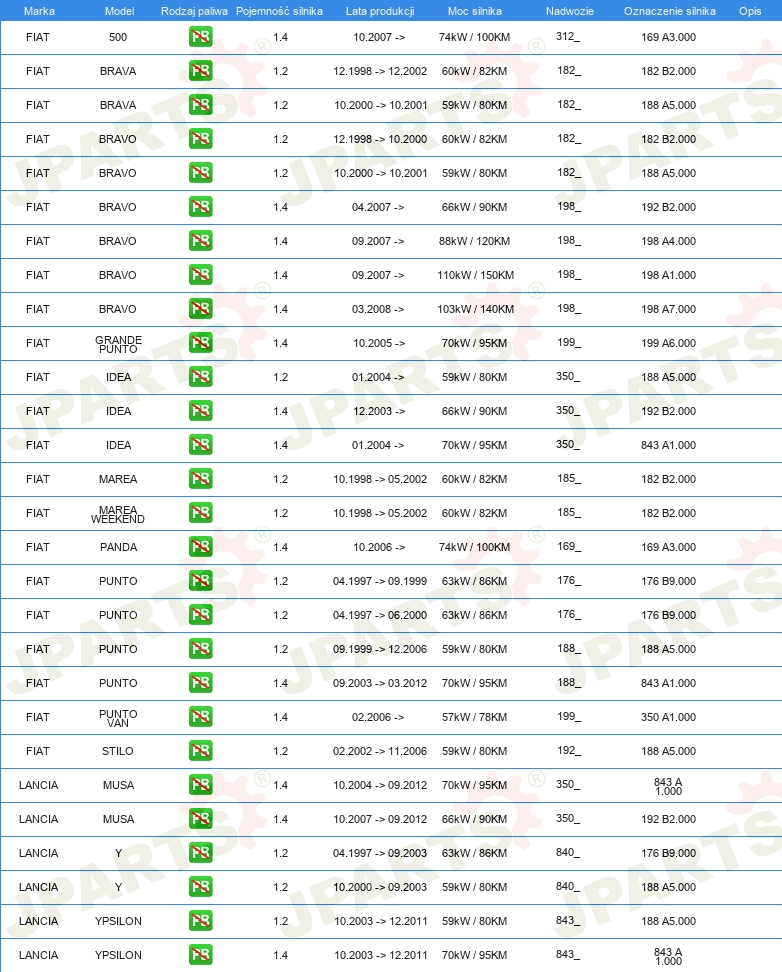This screenshot has height=972, width=782.
Task: Click the Nadwozie column header
Action: (570, 11)
